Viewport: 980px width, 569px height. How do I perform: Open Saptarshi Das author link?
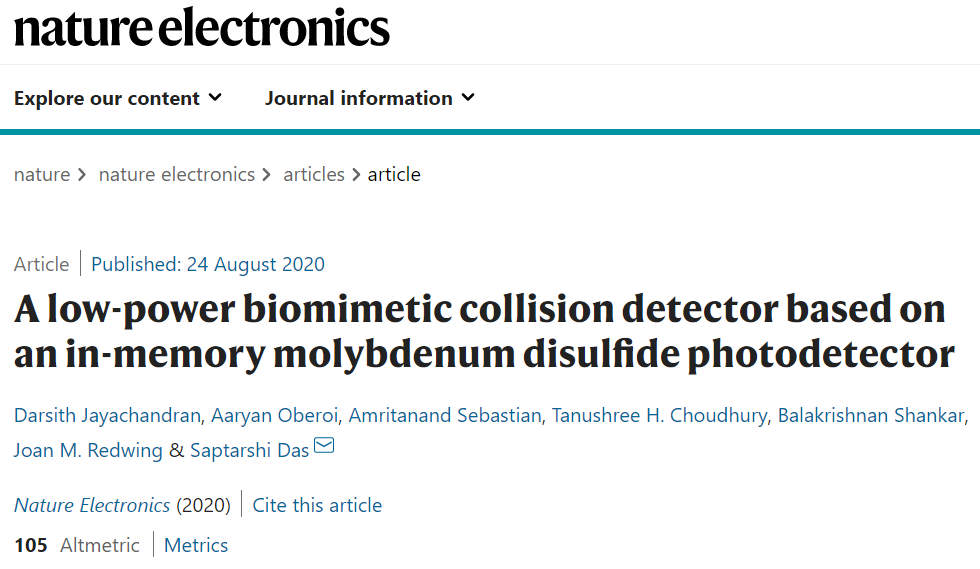tap(248, 450)
